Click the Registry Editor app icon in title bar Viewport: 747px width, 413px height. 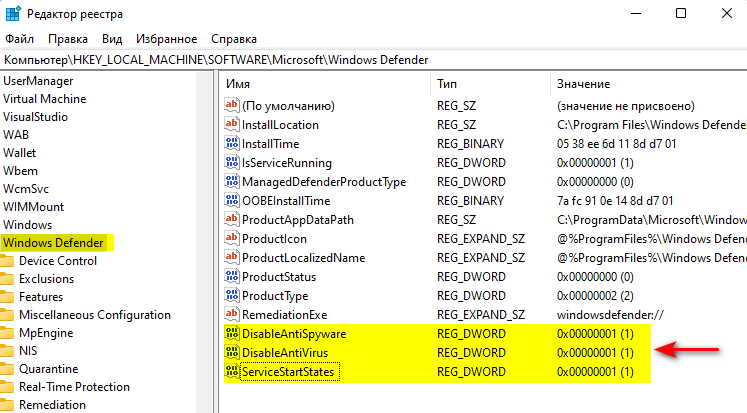coord(14,14)
